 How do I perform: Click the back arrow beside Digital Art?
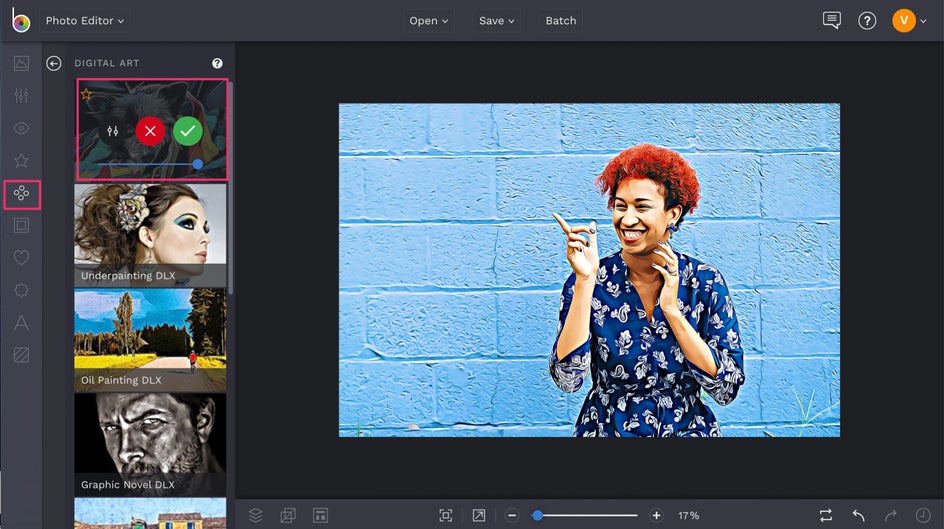54,63
